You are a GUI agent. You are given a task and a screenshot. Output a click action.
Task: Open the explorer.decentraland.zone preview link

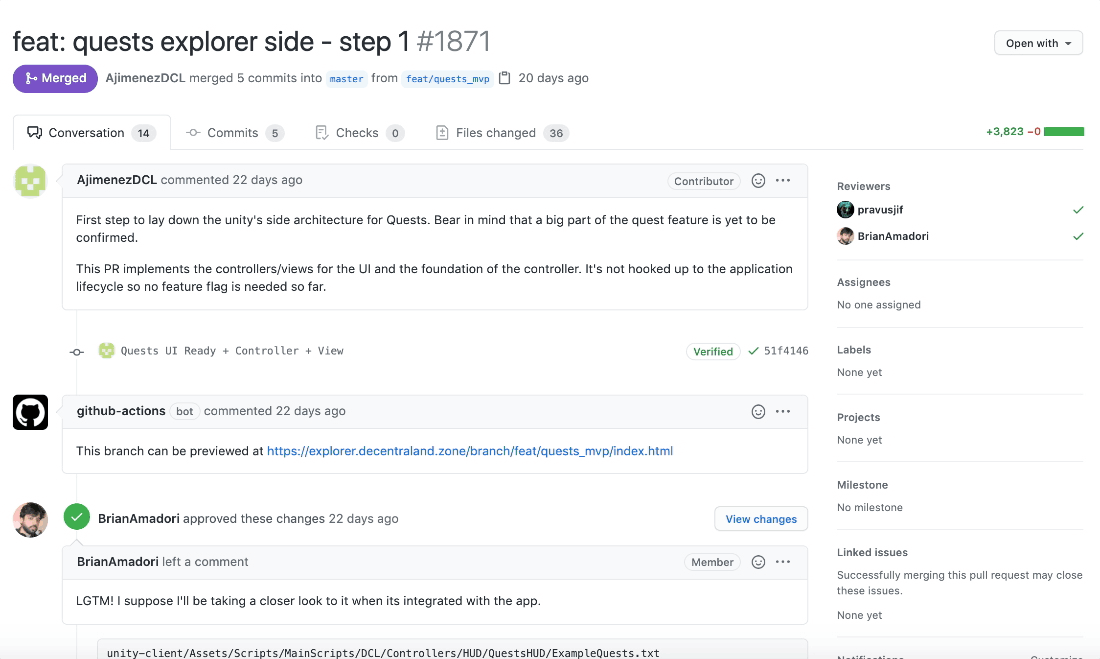[x=470, y=451]
